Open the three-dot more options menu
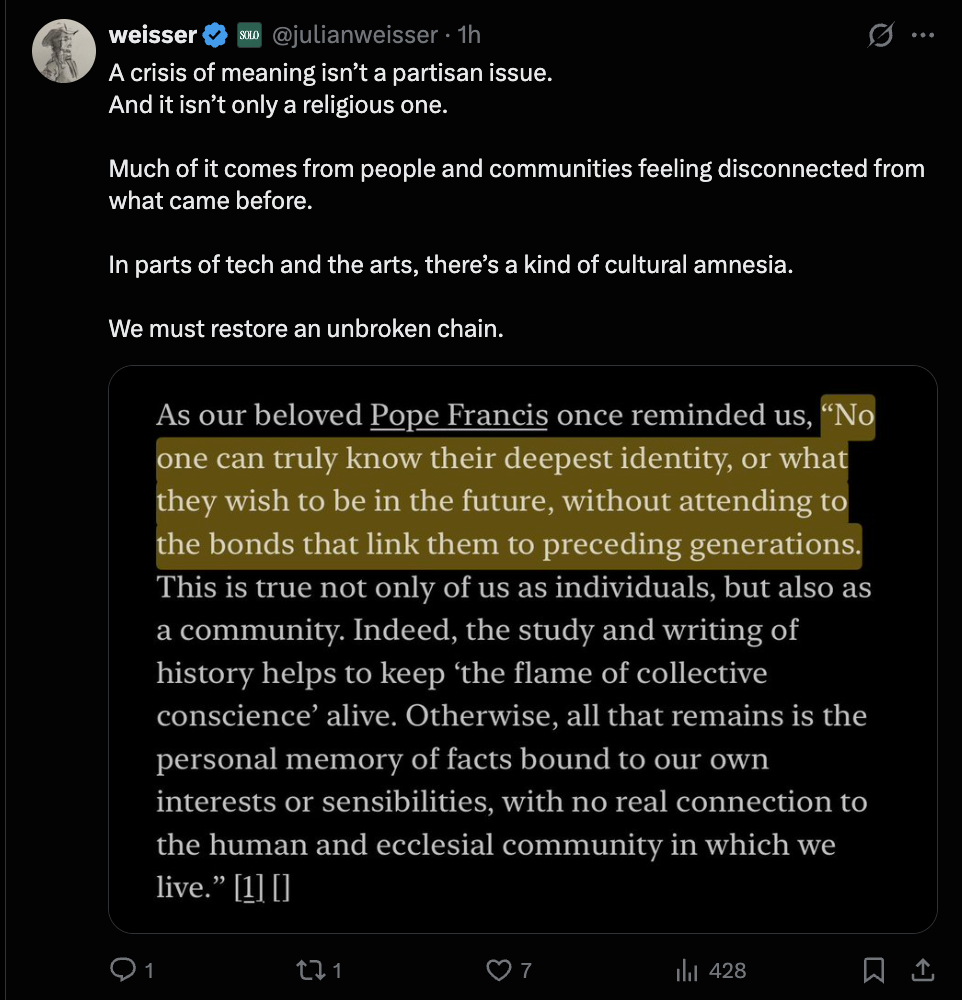 click(x=923, y=36)
